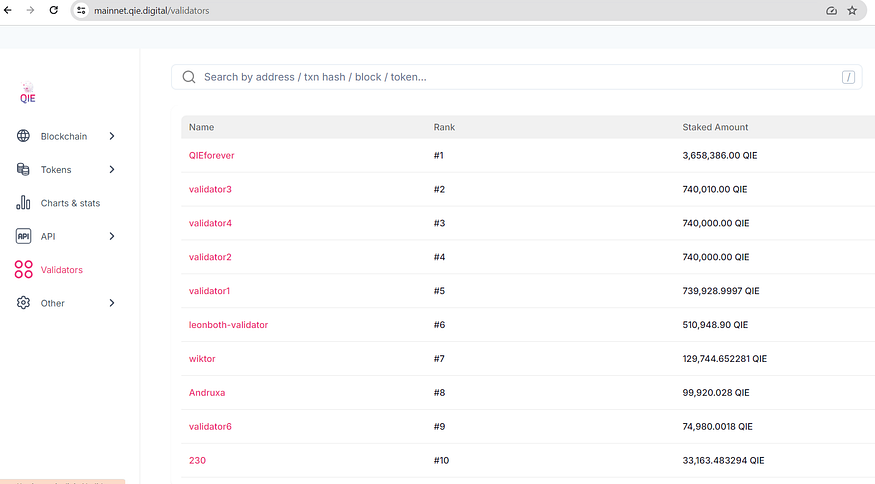
Task: Open the Tokens menu item
Action: tap(56, 170)
